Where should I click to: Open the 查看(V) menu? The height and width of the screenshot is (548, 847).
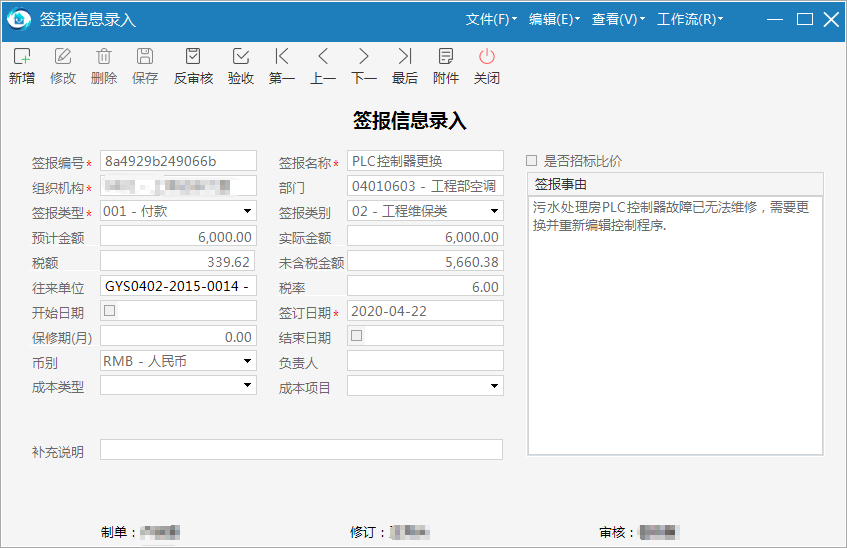[x=618, y=19]
